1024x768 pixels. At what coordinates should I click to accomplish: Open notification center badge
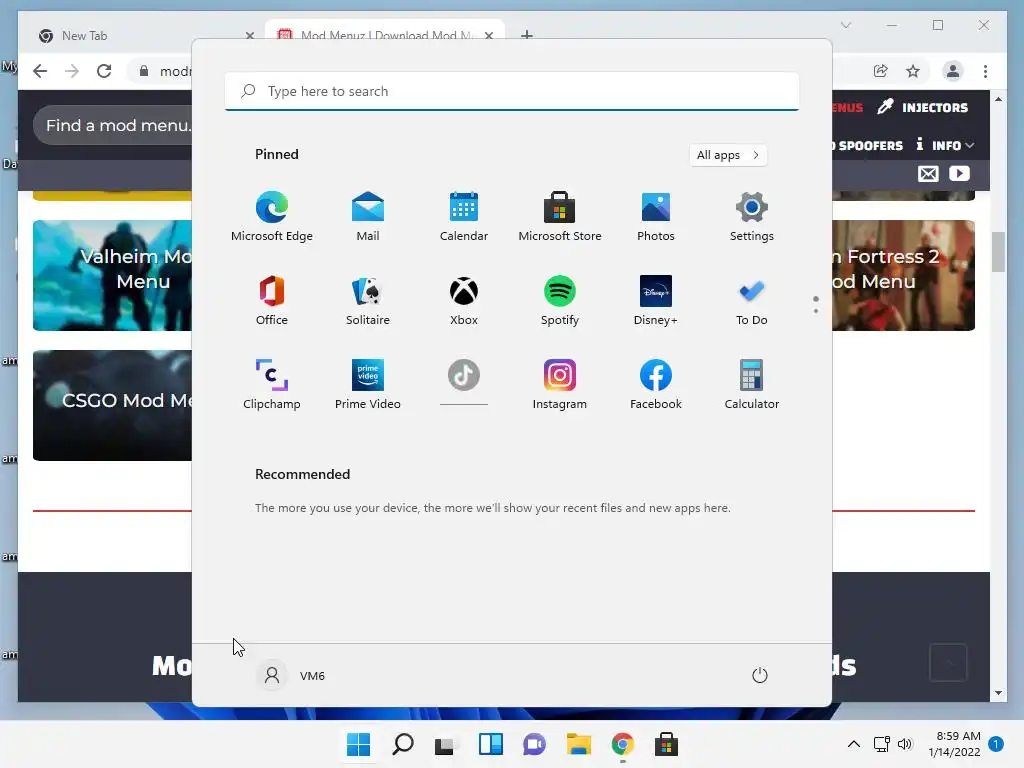pyautogui.click(x=996, y=744)
